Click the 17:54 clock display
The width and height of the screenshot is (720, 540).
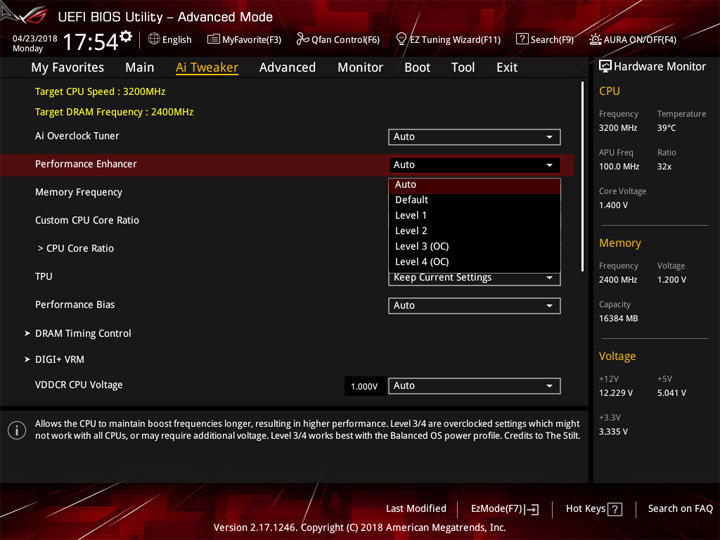pyautogui.click(x=90, y=42)
